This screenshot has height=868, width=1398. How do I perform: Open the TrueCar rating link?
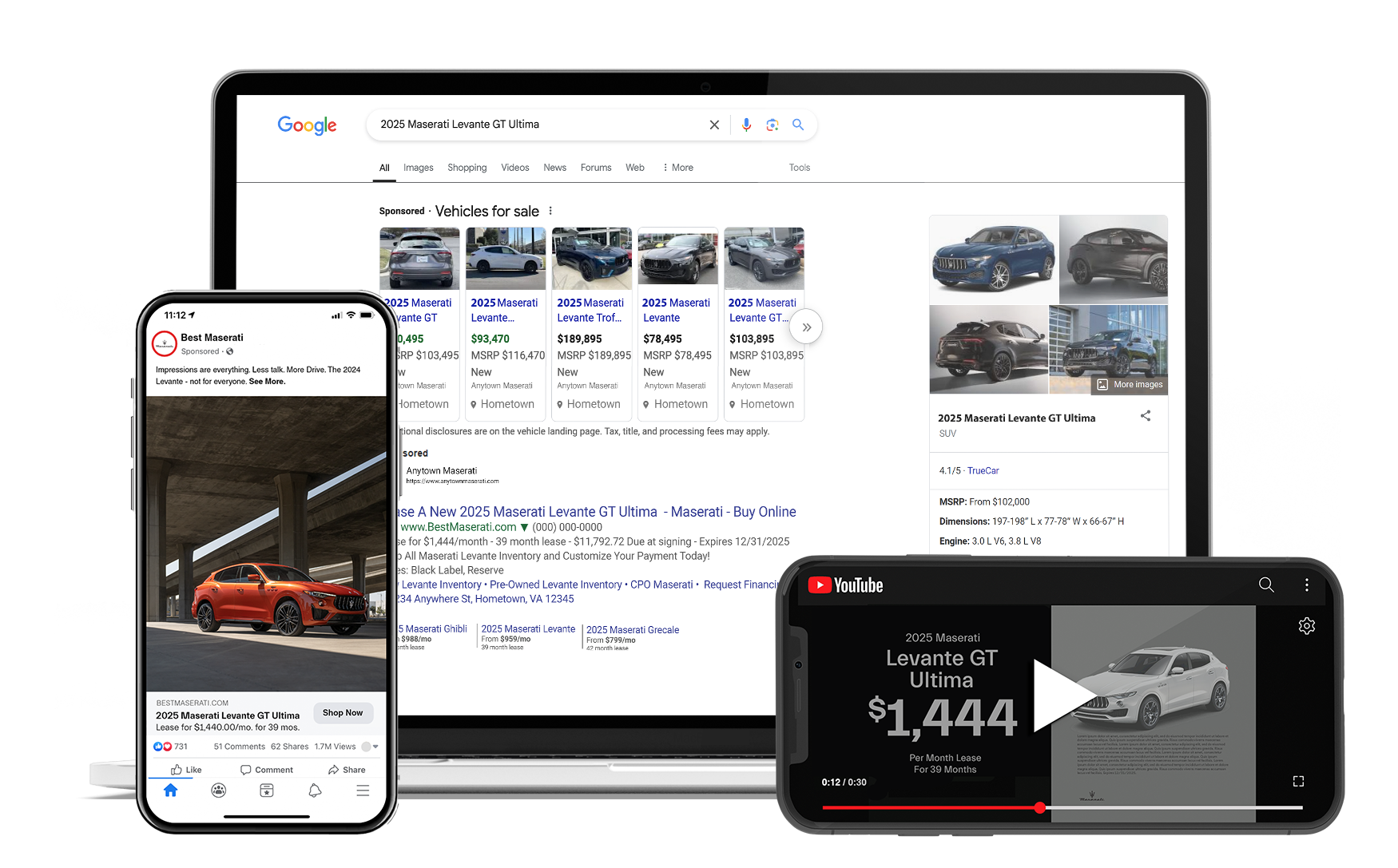[x=983, y=471]
